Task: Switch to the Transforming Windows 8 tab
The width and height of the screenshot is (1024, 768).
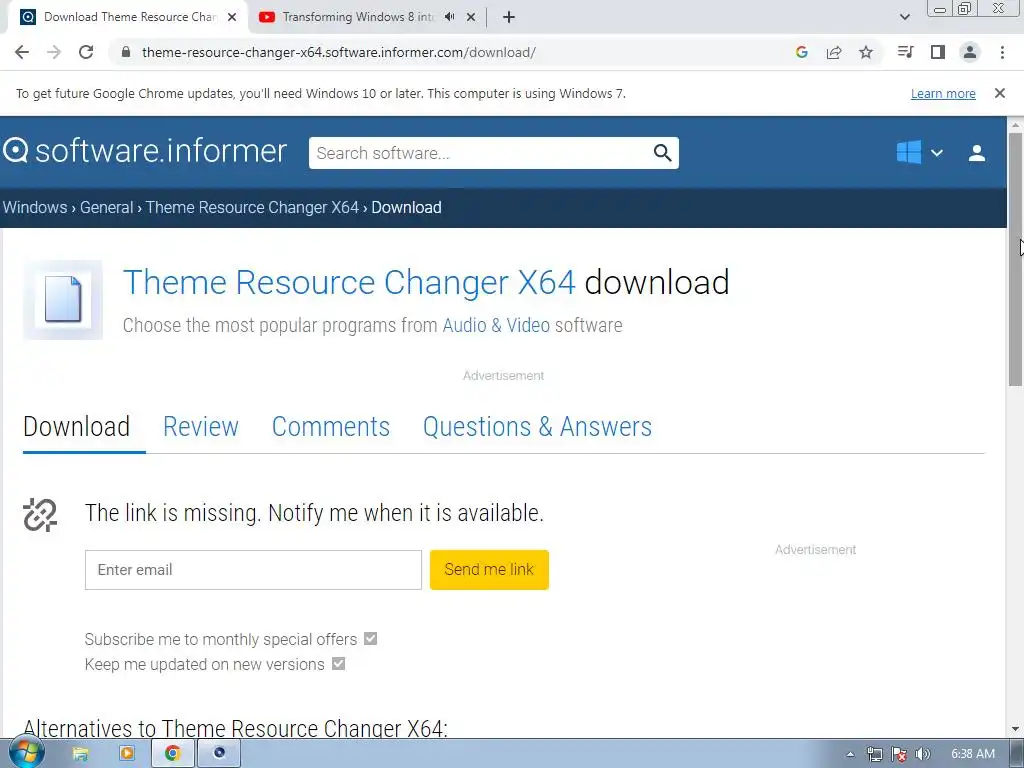Action: (358, 17)
